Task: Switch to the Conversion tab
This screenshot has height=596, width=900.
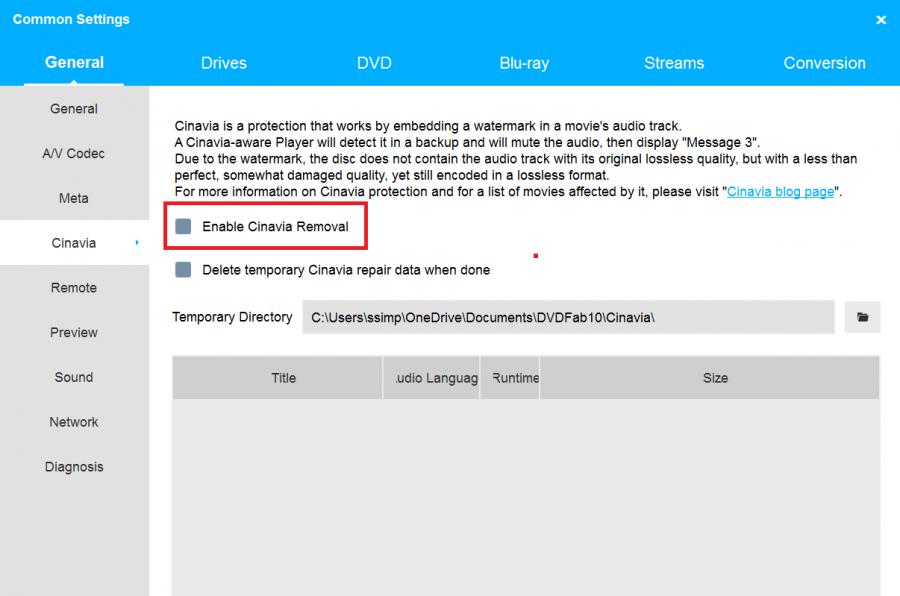Action: pos(824,63)
